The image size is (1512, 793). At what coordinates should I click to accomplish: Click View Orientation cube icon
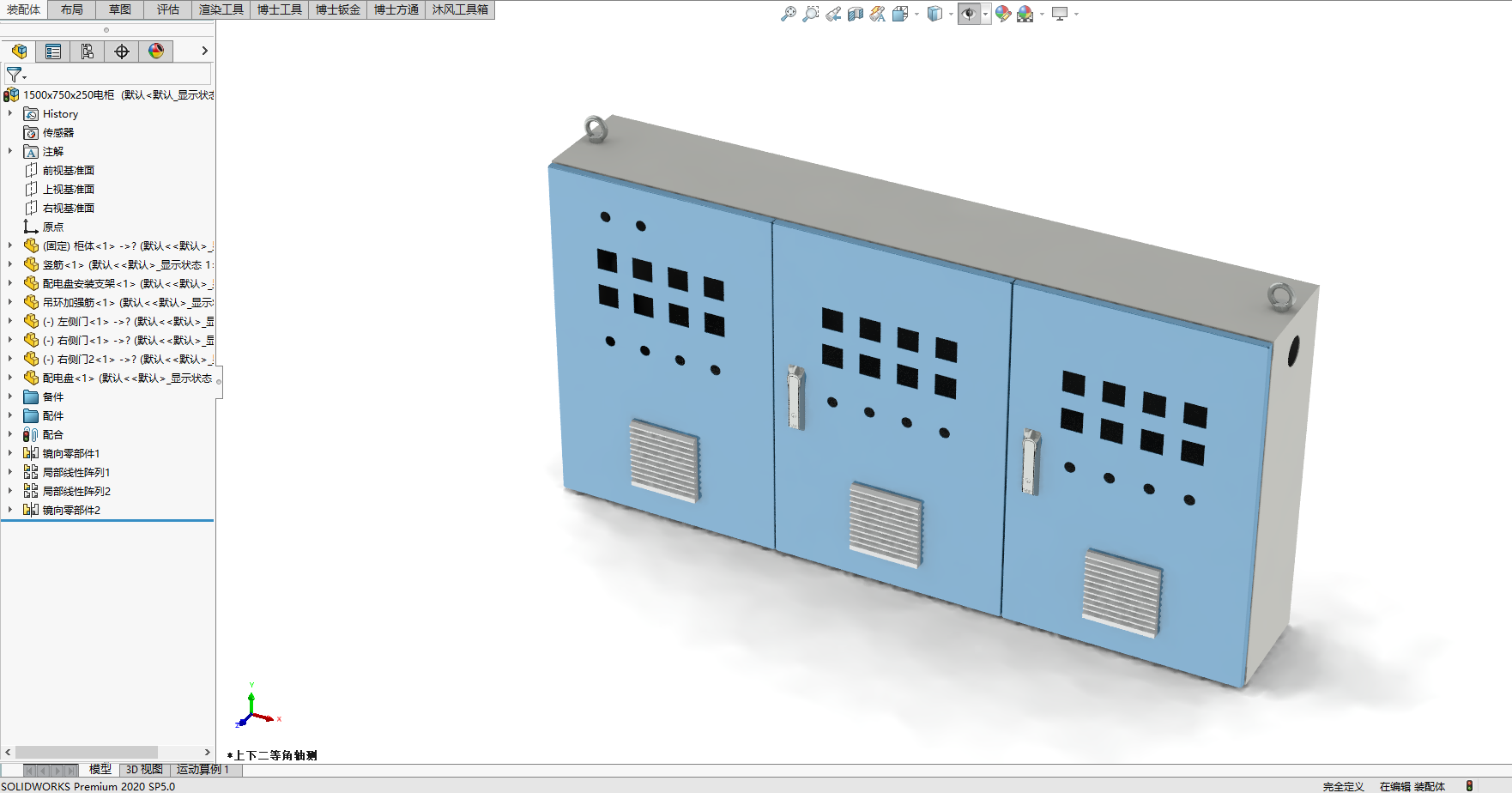click(899, 14)
